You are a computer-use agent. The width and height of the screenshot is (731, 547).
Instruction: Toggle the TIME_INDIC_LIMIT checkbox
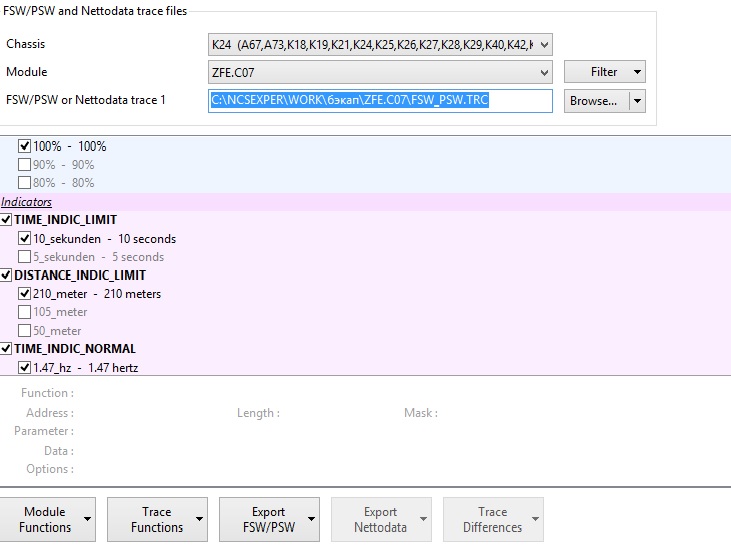click(7, 220)
